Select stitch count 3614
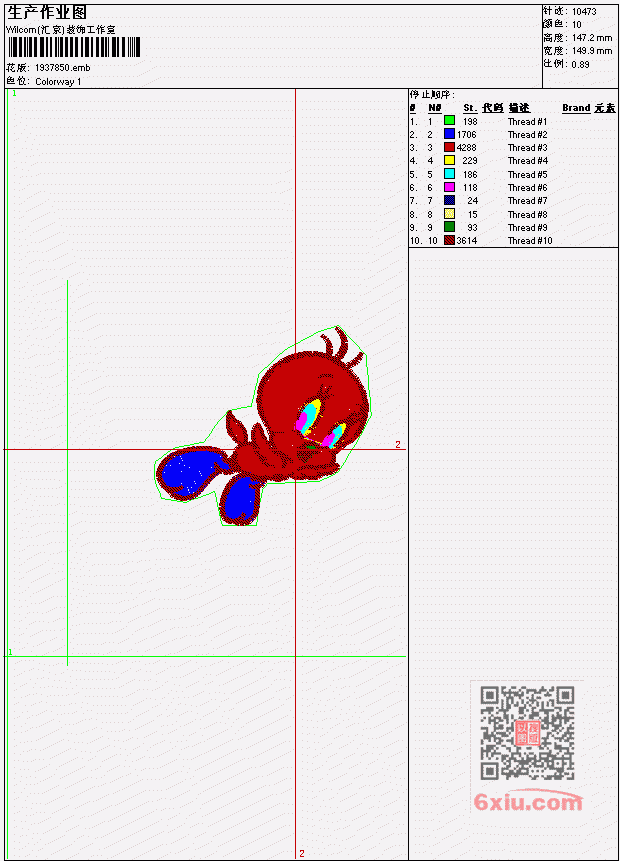The width and height of the screenshot is (620, 861). (x=467, y=241)
